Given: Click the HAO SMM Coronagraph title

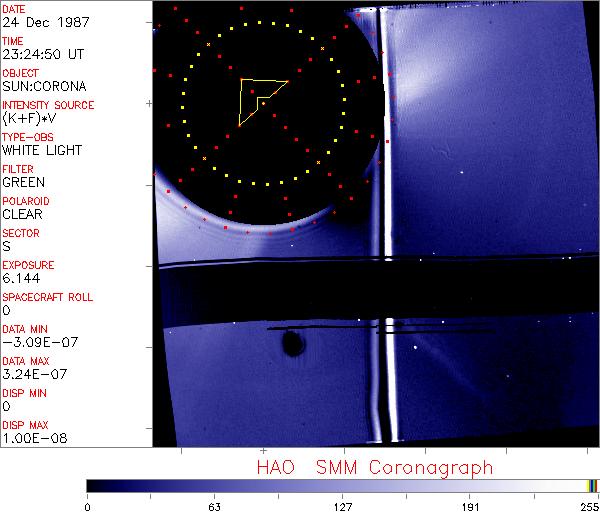Looking at the screenshot, I should pos(374,467).
